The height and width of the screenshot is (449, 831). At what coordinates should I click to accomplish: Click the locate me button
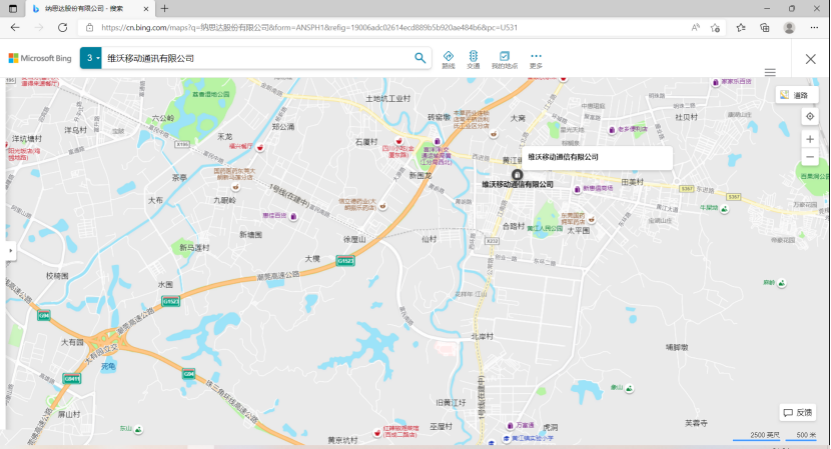click(810, 117)
